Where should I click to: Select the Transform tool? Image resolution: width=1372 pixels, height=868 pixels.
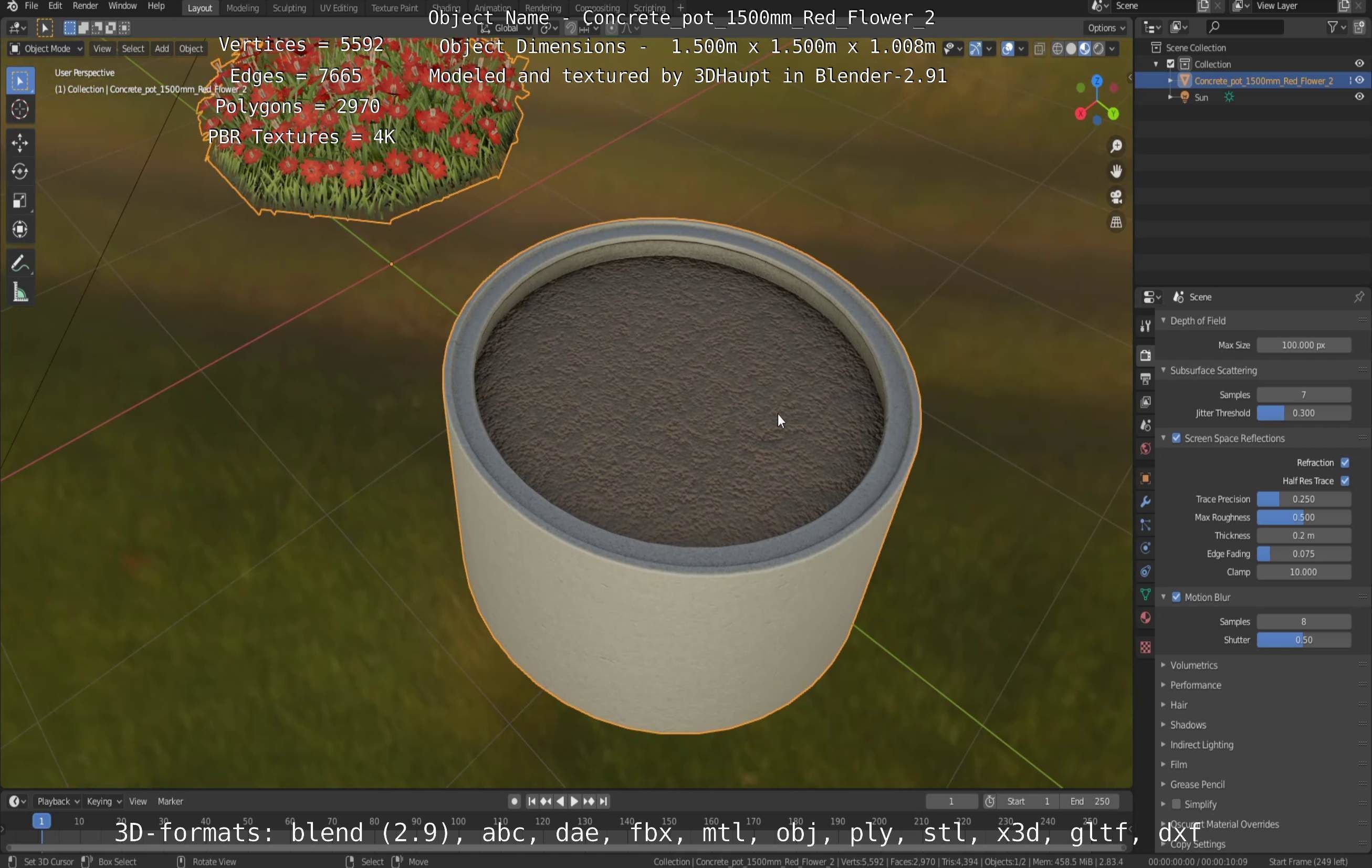point(20,229)
